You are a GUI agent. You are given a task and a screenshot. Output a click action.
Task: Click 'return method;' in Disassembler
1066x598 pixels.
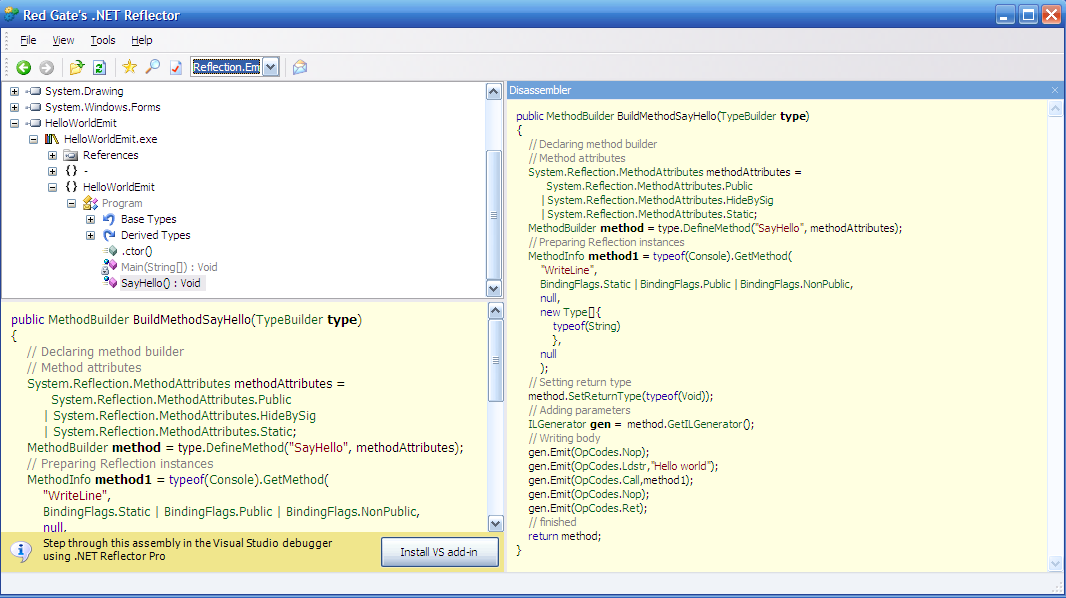564,536
